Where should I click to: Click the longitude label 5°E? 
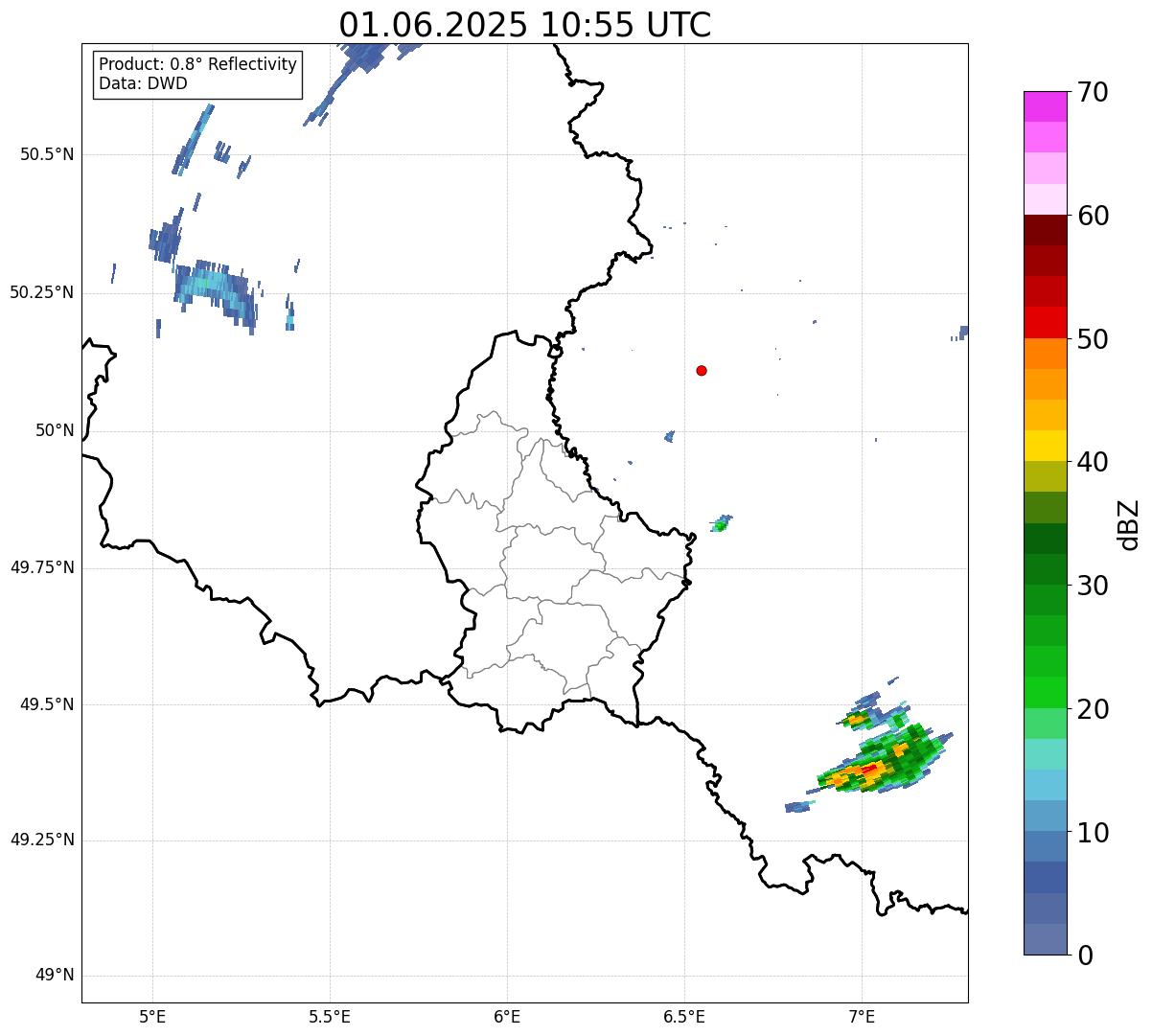pos(152,1016)
